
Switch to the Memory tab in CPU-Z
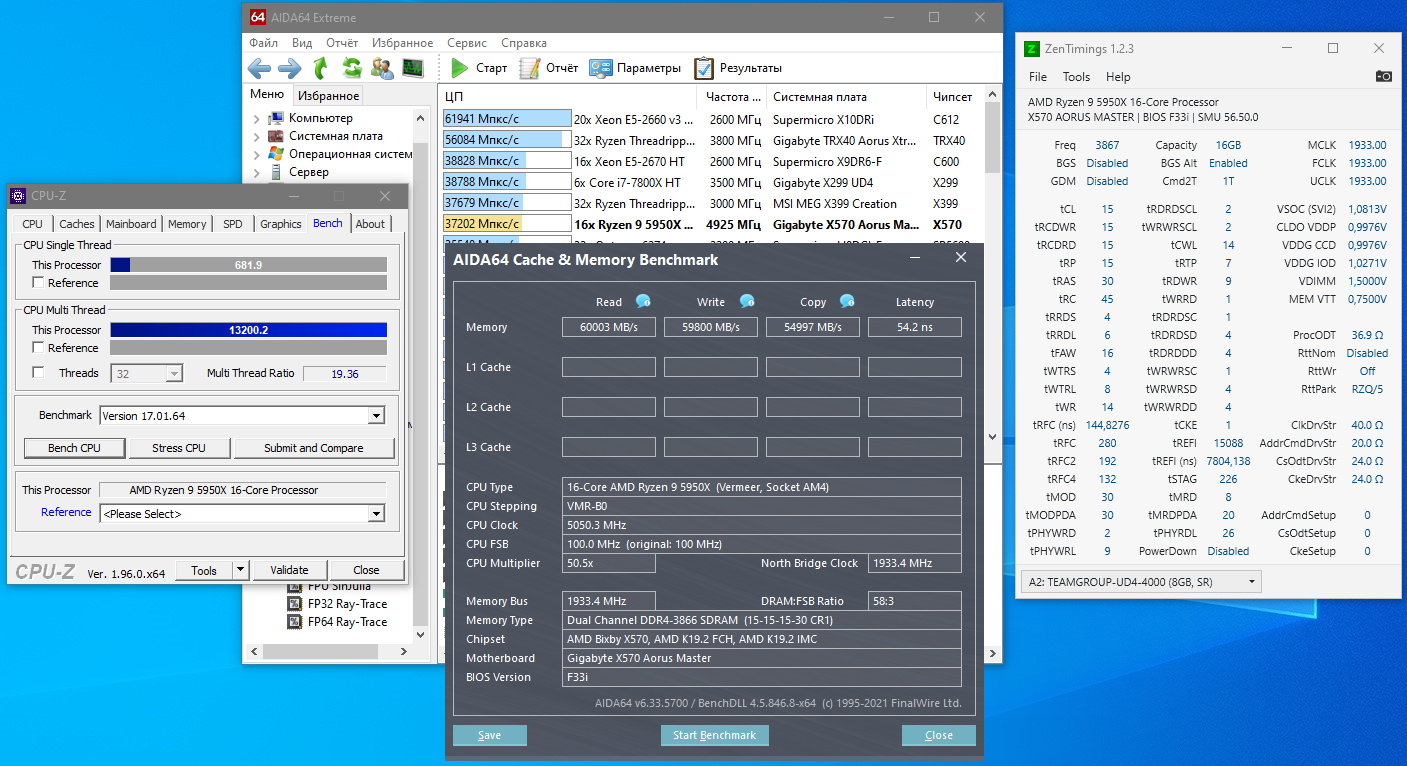187,224
